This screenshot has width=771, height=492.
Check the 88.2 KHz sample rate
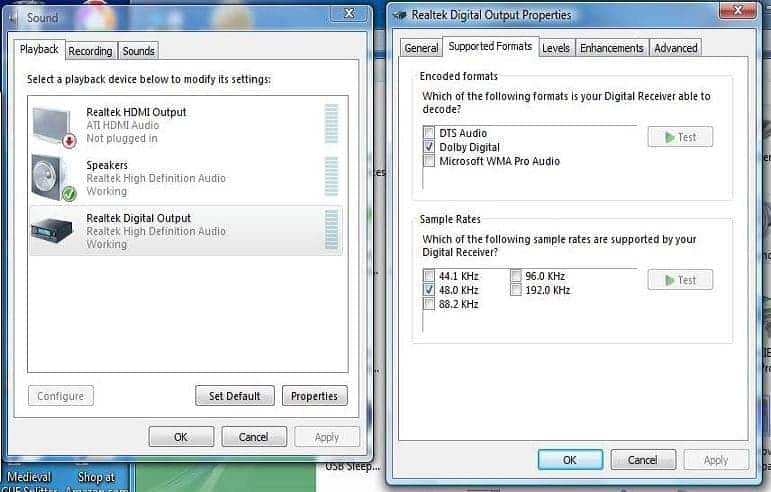(429, 304)
